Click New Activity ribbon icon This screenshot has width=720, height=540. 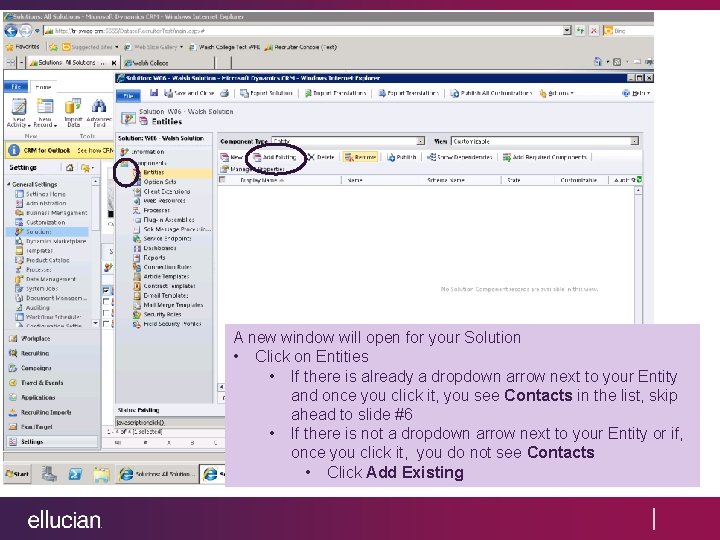(19, 112)
